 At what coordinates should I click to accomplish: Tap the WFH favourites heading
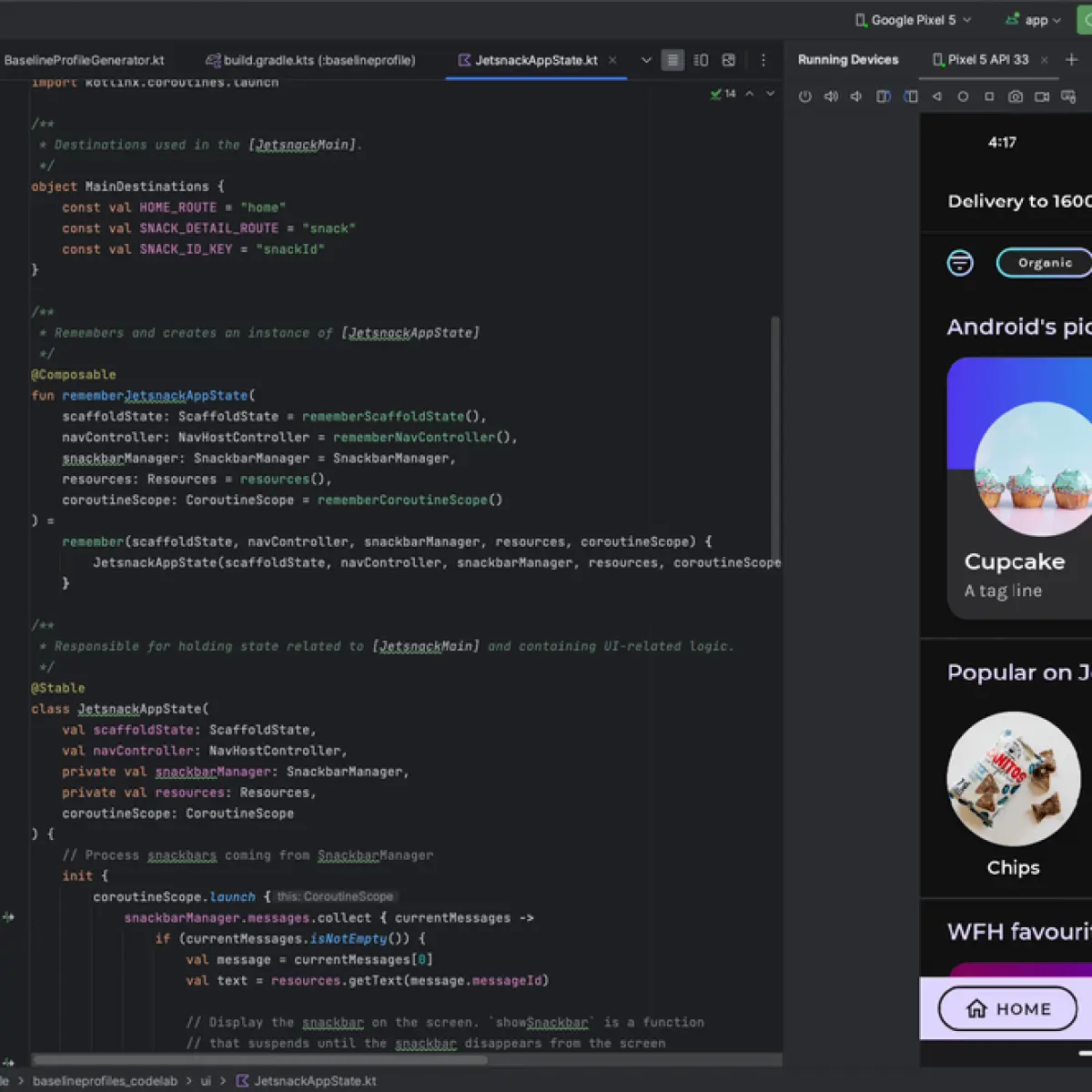pyautogui.click(x=1019, y=932)
